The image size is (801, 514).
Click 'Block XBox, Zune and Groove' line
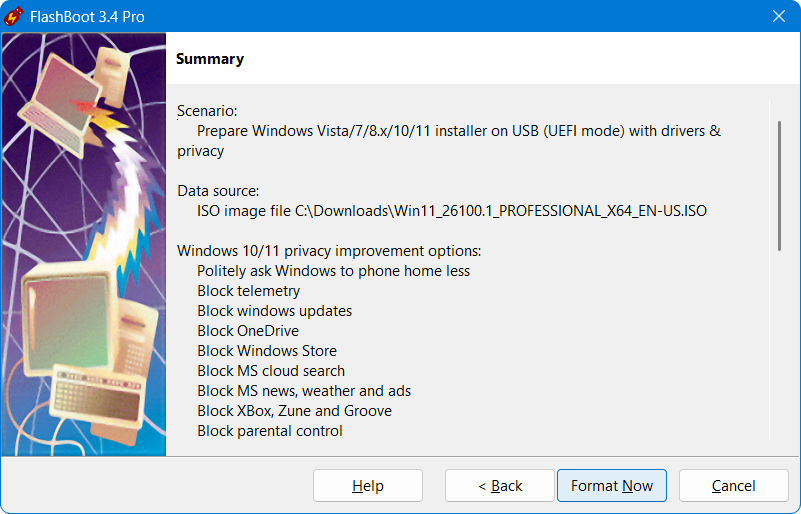(294, 411)
